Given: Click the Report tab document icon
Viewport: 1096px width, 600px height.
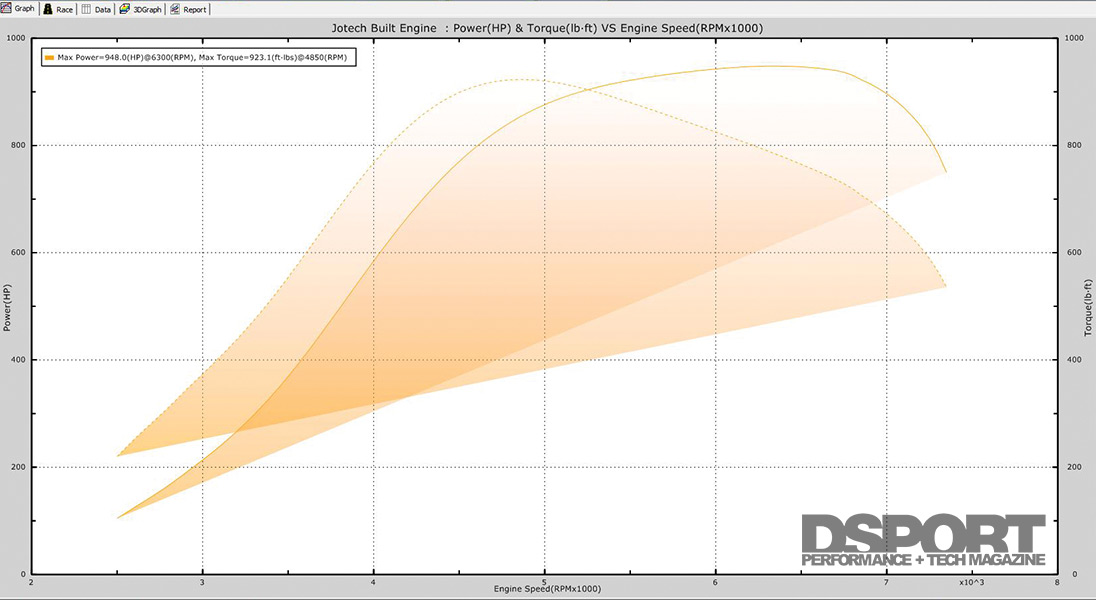Looking at the screenshot, I should (175, 8).
